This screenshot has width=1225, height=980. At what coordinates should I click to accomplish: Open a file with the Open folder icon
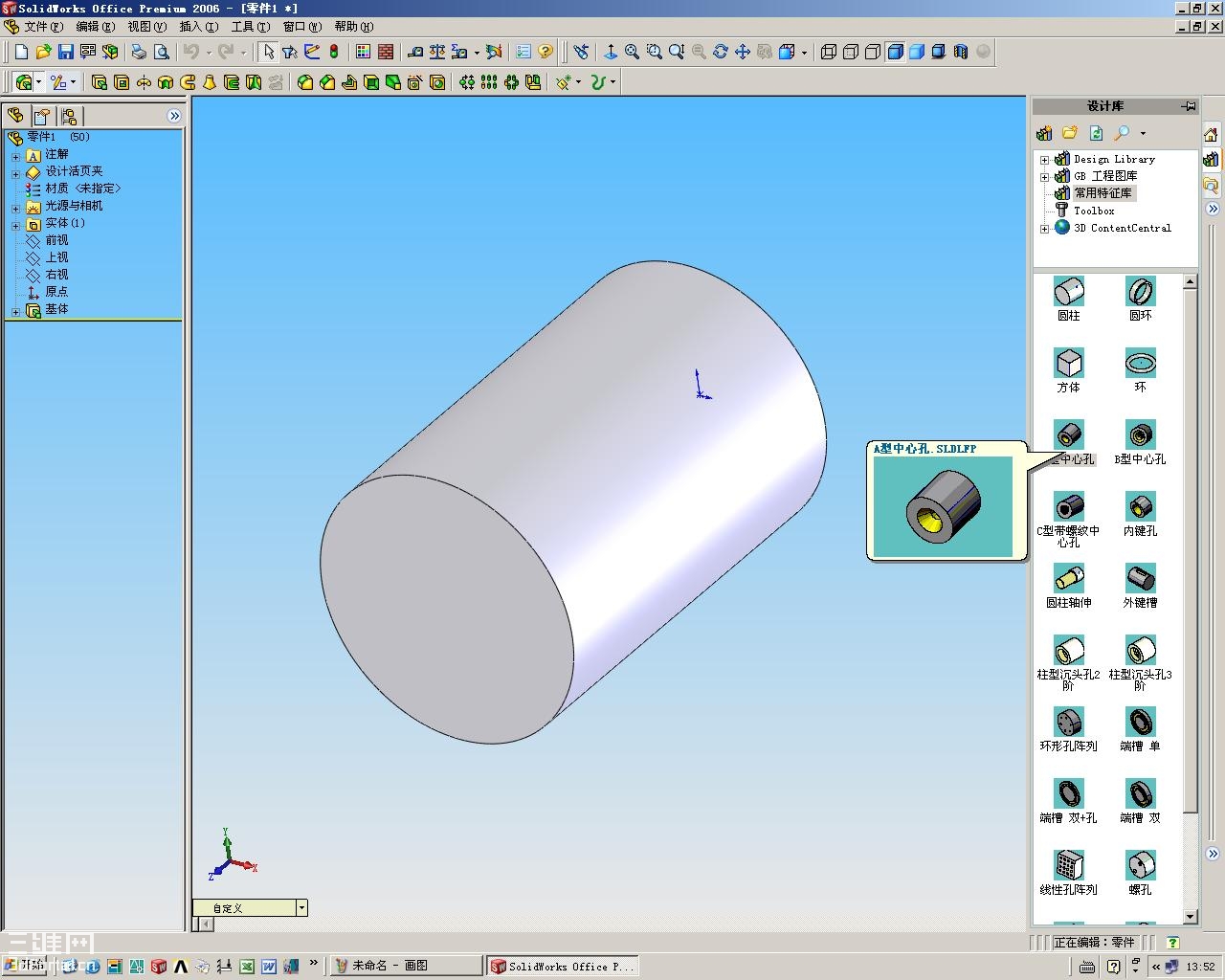[43, 52]
